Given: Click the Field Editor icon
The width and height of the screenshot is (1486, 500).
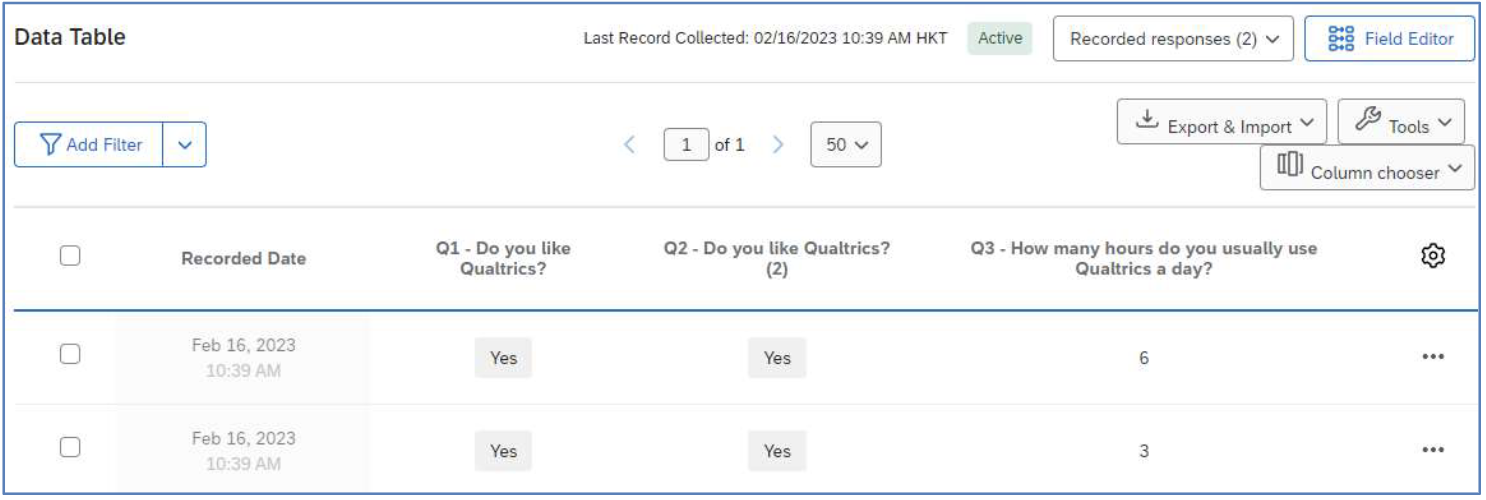Looking at the screenshot, I should (1340, 39).
